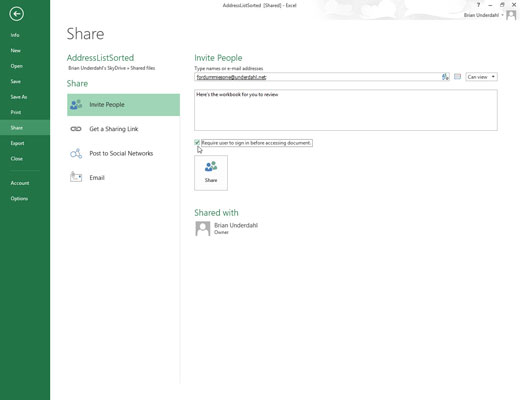Open Options in the sidebar
520x400 pixels.
(x=19, y=199)
